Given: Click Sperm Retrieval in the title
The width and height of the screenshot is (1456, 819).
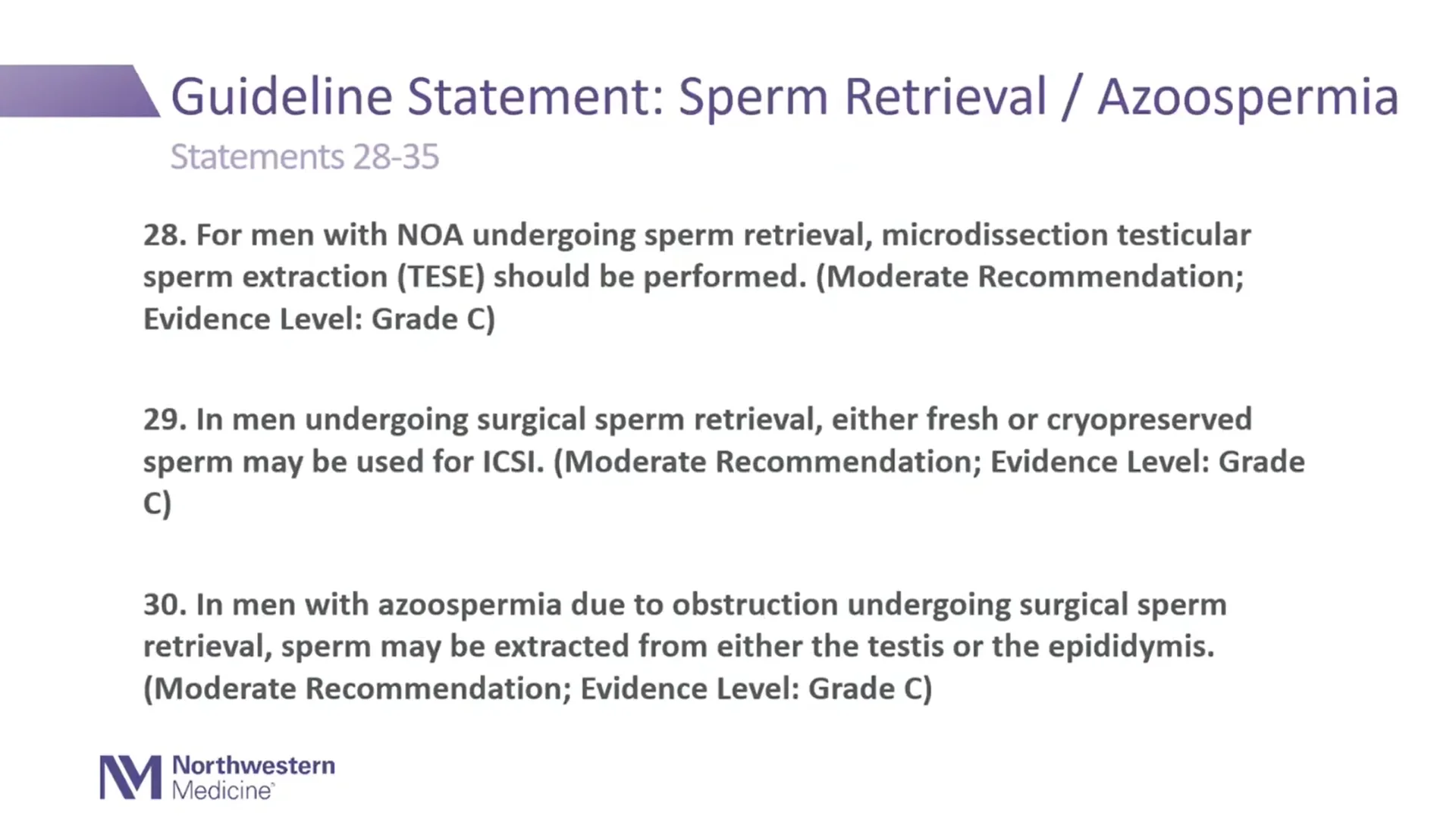Looking at the screenshot, I should click(x=862, y=97).
